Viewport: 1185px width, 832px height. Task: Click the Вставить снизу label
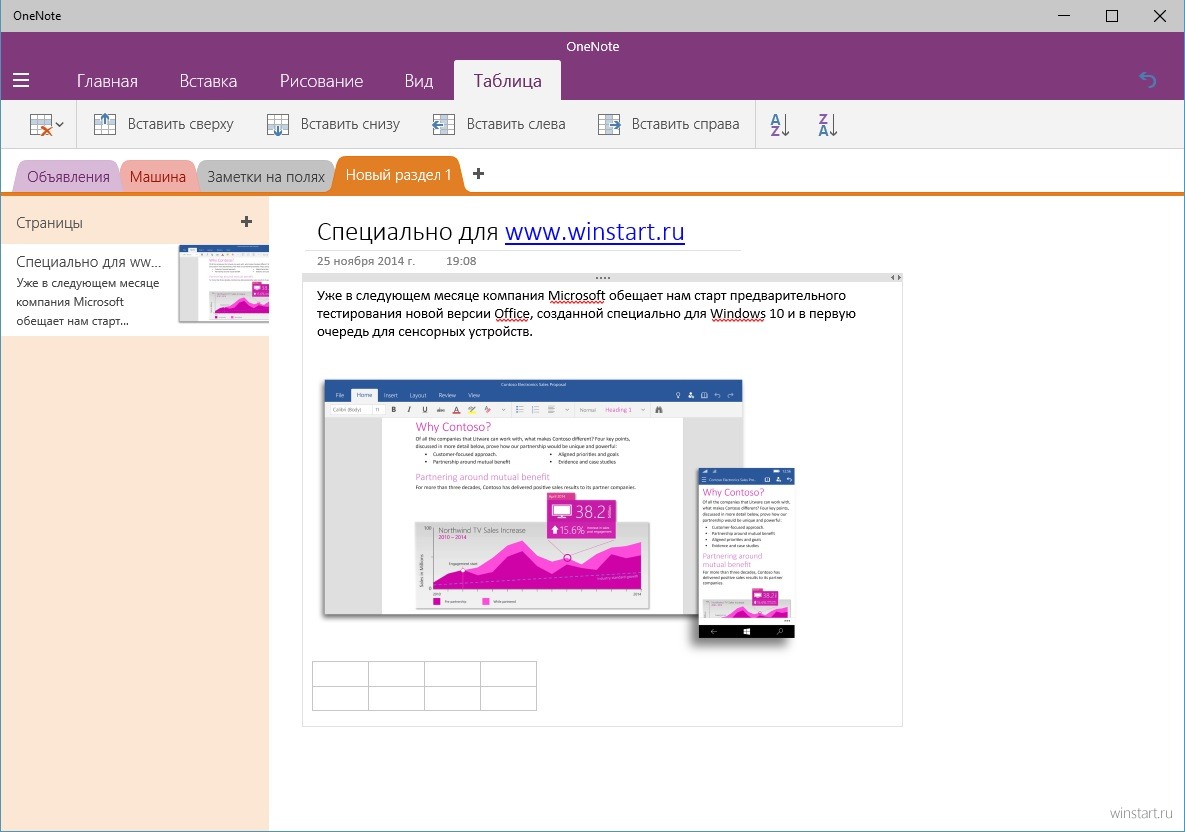(350, 124)
